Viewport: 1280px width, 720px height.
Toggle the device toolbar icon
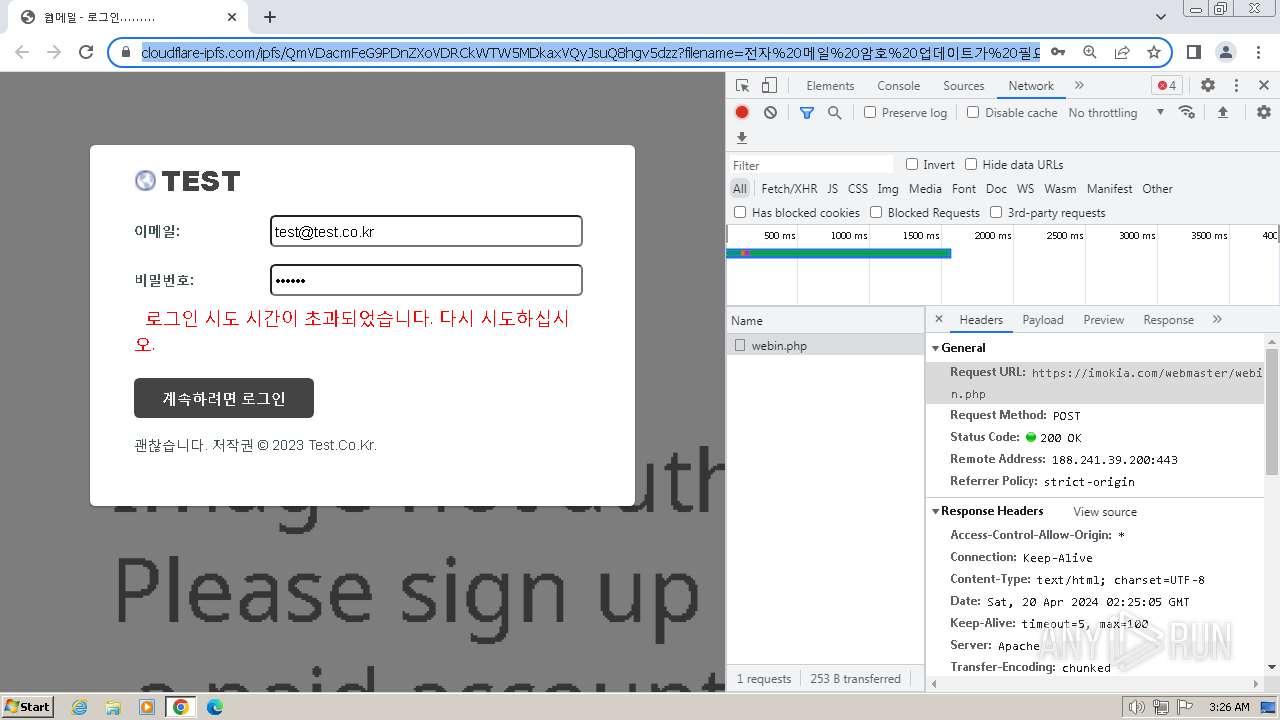[x=769, y=86]
